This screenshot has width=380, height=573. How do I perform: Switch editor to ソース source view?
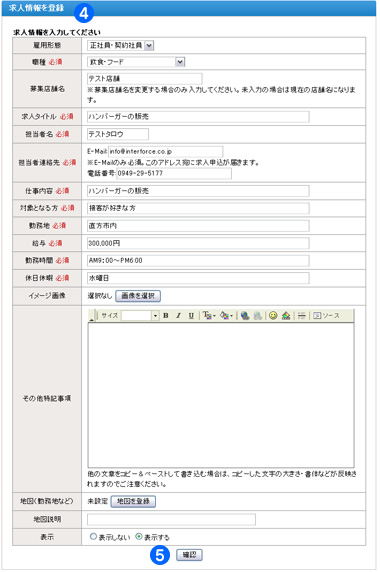click(326, 316)
